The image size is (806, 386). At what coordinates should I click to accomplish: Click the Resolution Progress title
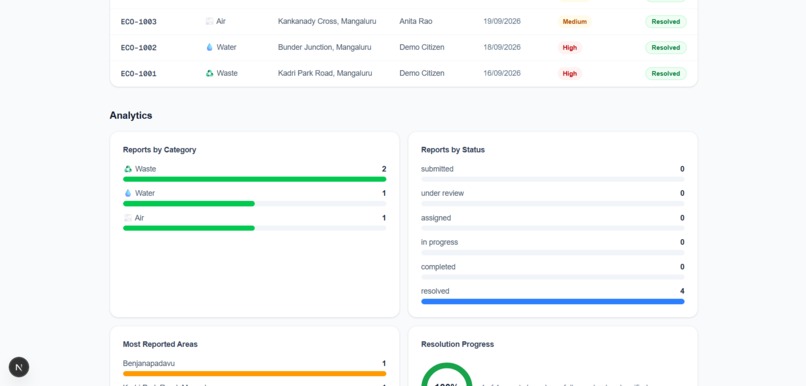point(457,344)
